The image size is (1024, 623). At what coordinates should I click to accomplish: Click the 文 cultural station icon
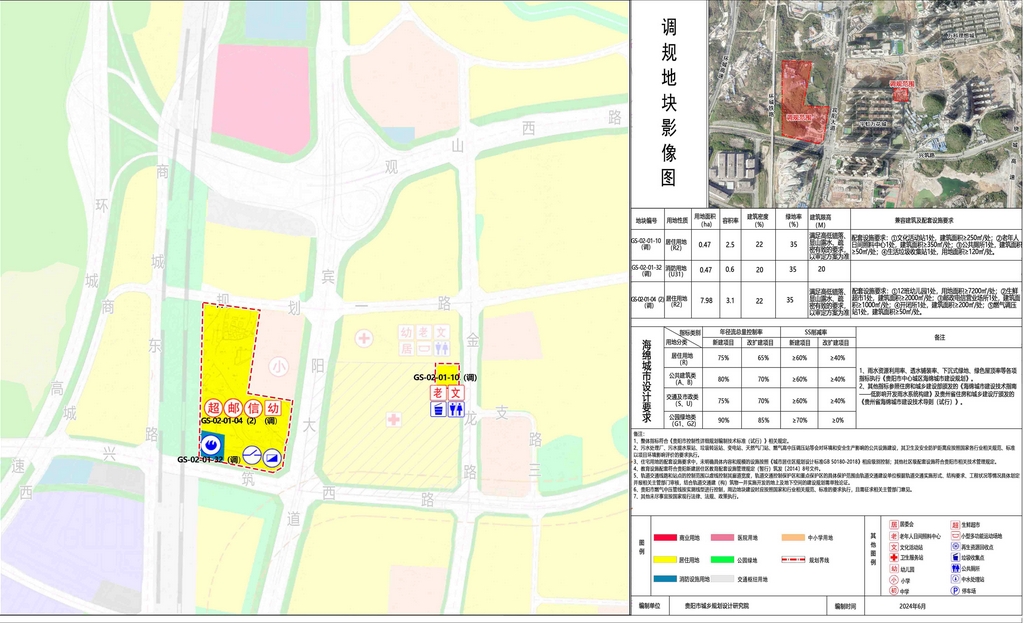pyautogui.click(x=457, y=393)
